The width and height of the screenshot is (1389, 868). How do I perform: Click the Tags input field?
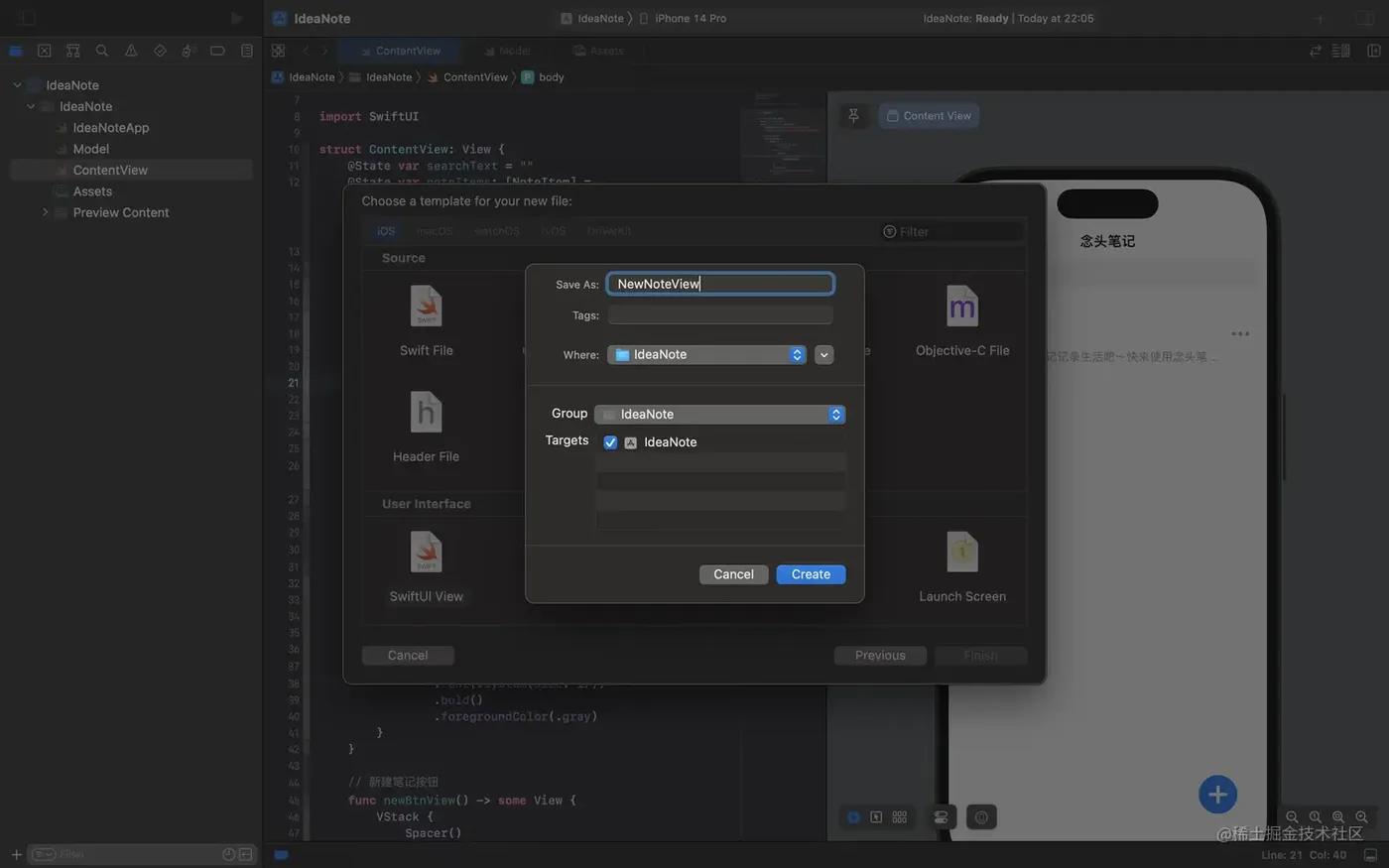720,315
